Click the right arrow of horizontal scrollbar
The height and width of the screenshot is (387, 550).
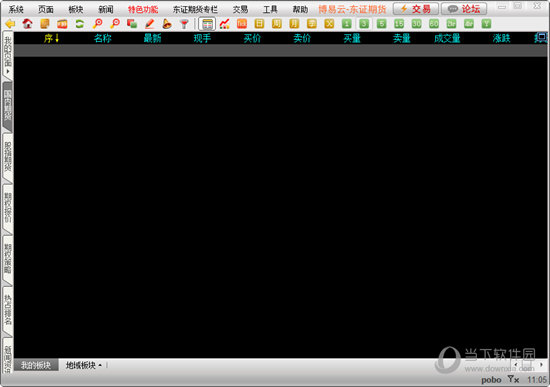pos(541,365)
